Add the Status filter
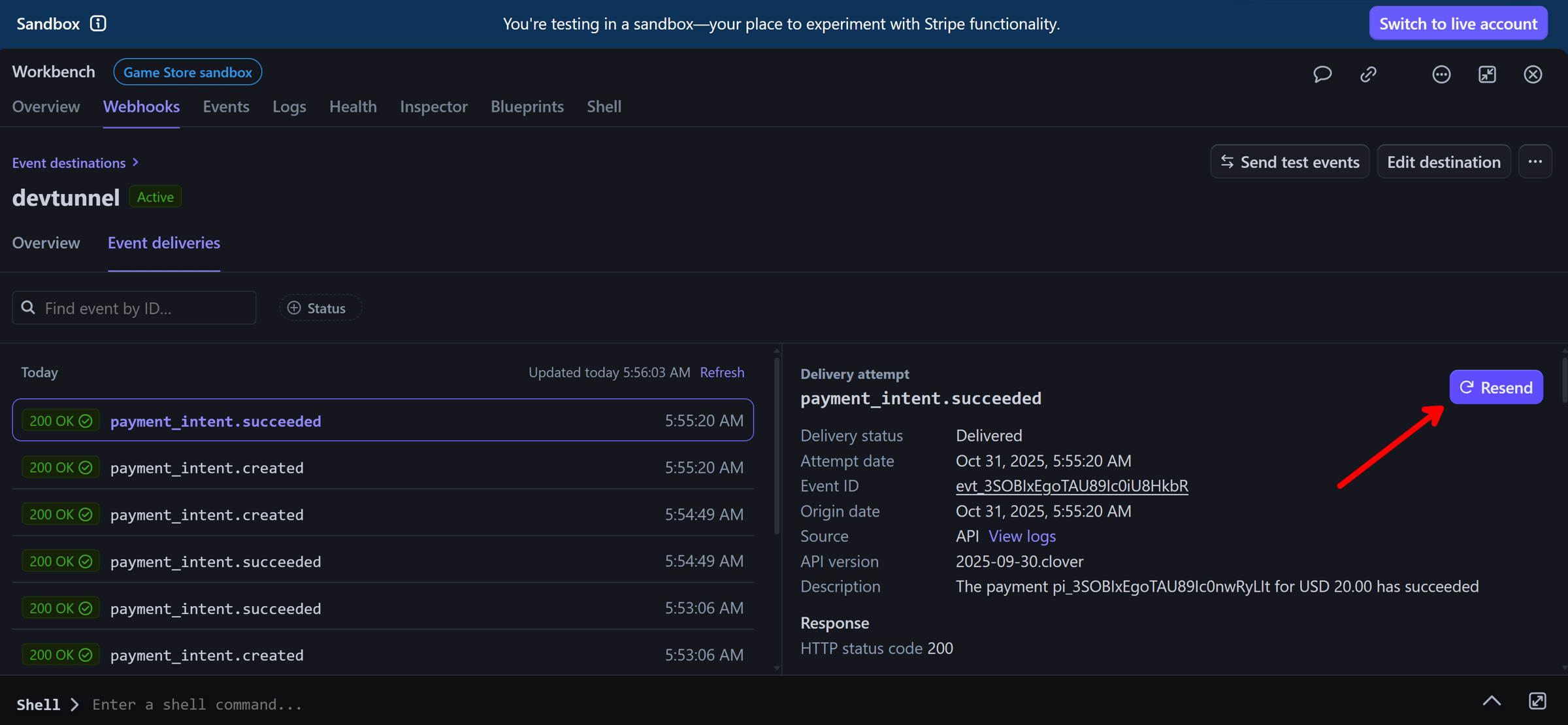Image resolution: width=1568 pixels, height=725 pixels. pyautogui.click(x=320, y=308)
